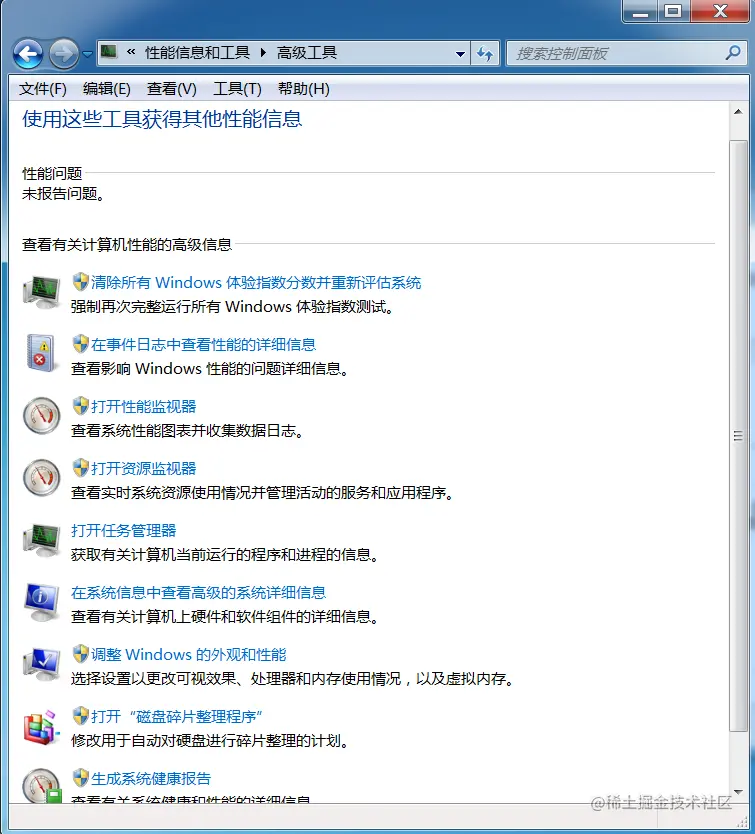The width and height of the screenshot is (755, 834).
Task: Click description 查看系统性能图表并收集数据日志。
Action: pos(187,431)
